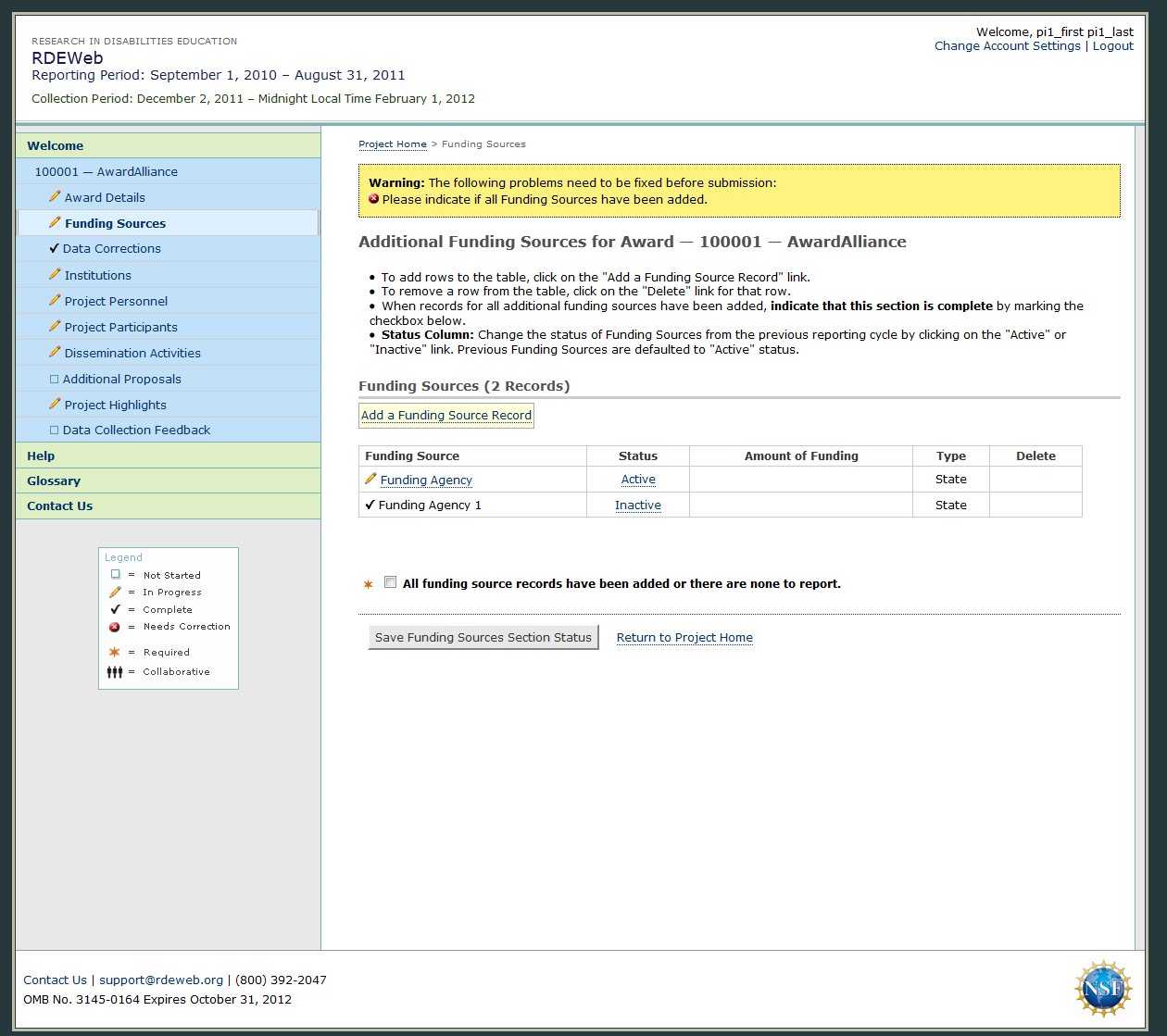Click the Project Home breadcrumb link
This screenshot has height=1036, width=1167.
393,144
